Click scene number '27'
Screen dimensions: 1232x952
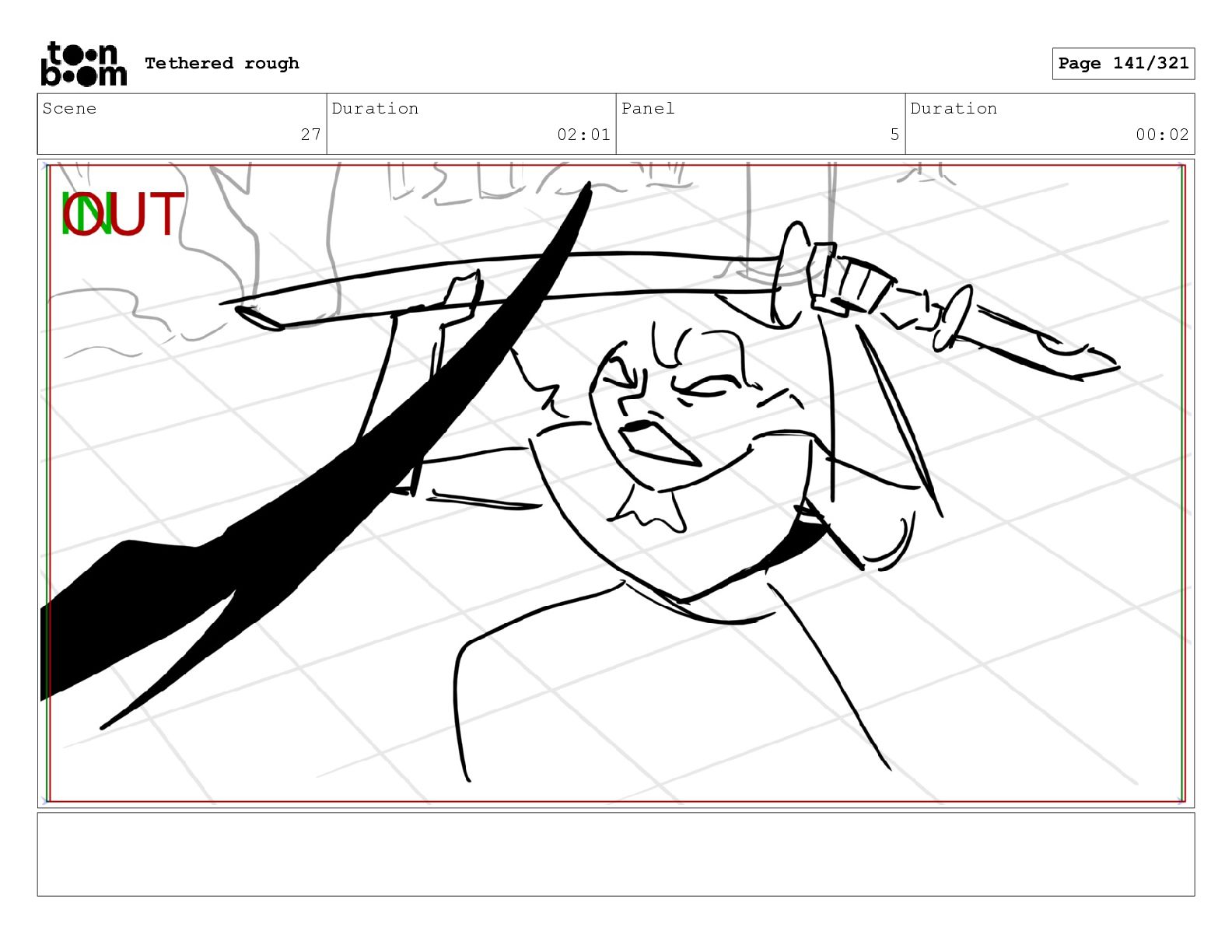click(x=311, y=135)
